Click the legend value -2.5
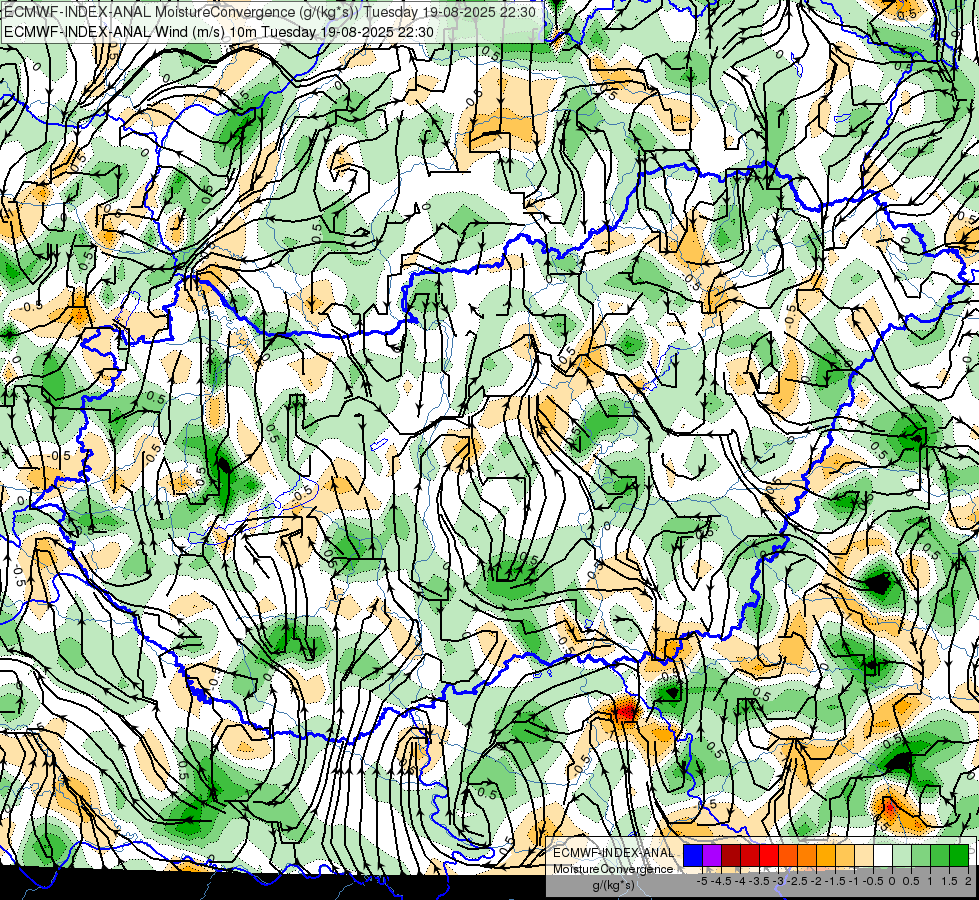 (x=797, y=881)
